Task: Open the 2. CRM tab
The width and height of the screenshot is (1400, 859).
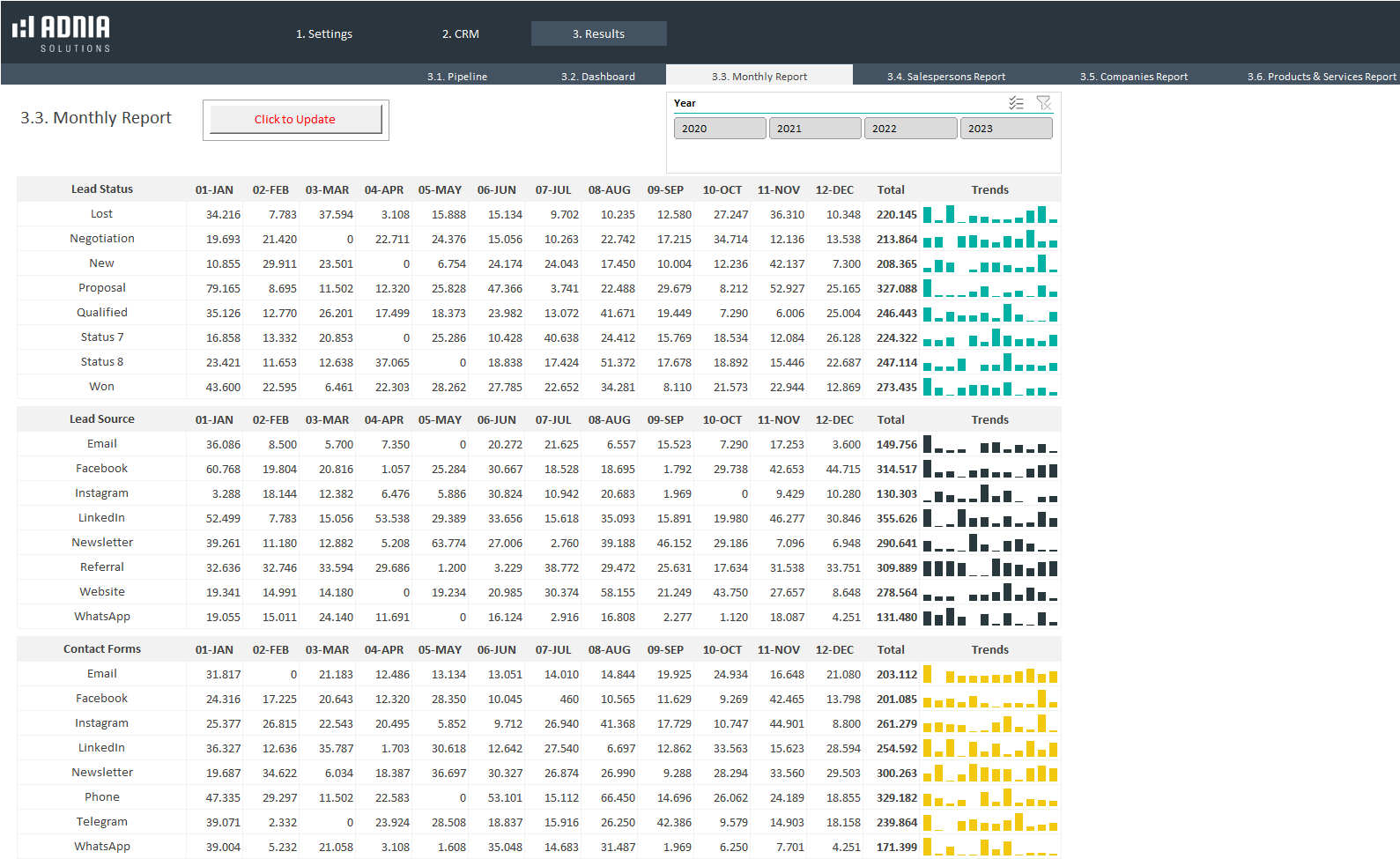Action: [461, 33]
